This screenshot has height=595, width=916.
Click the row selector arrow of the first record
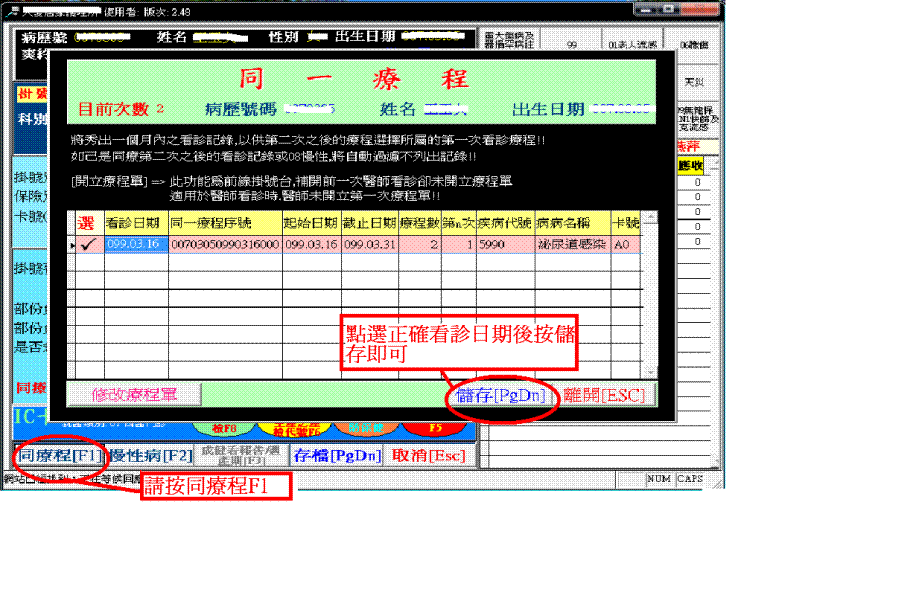[x=71, y=244]
